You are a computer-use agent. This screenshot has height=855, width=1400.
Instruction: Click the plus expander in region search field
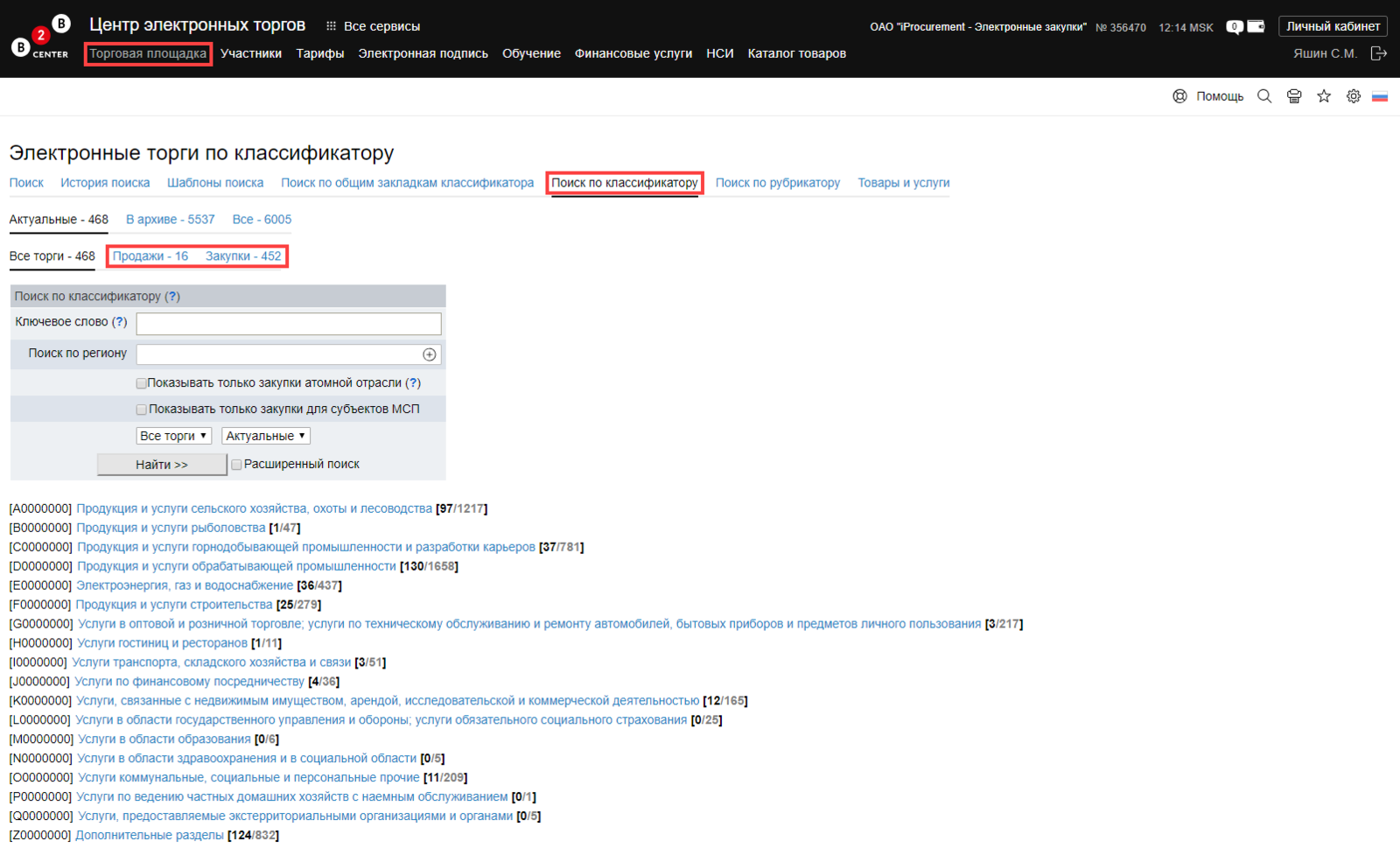tap(430, 354)
